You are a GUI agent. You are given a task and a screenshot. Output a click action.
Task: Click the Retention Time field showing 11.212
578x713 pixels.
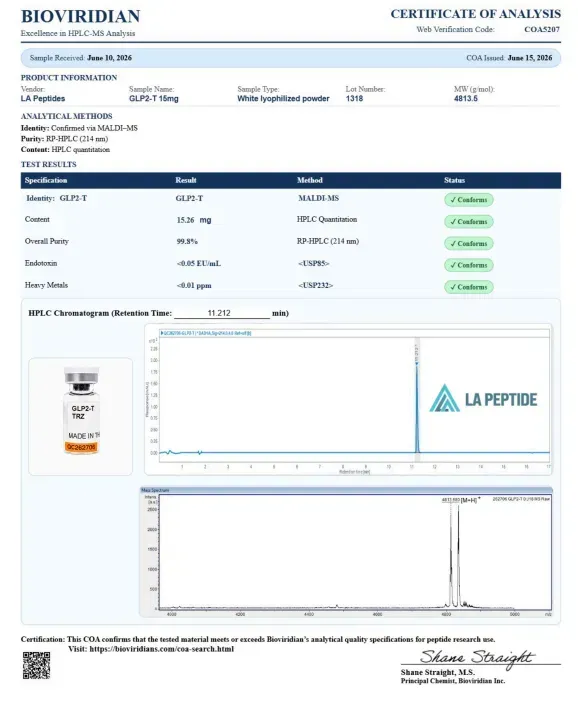222,313
